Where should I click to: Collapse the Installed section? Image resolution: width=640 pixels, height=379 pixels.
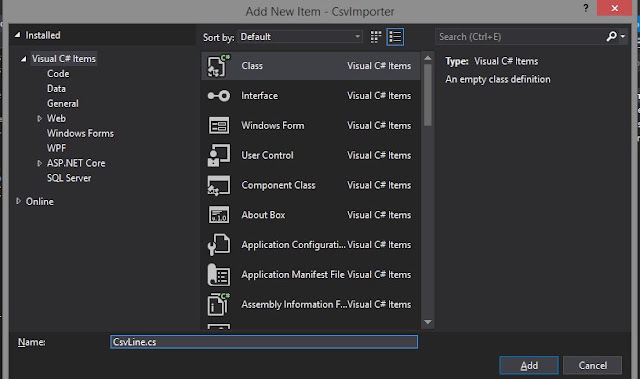click(18, 35)
